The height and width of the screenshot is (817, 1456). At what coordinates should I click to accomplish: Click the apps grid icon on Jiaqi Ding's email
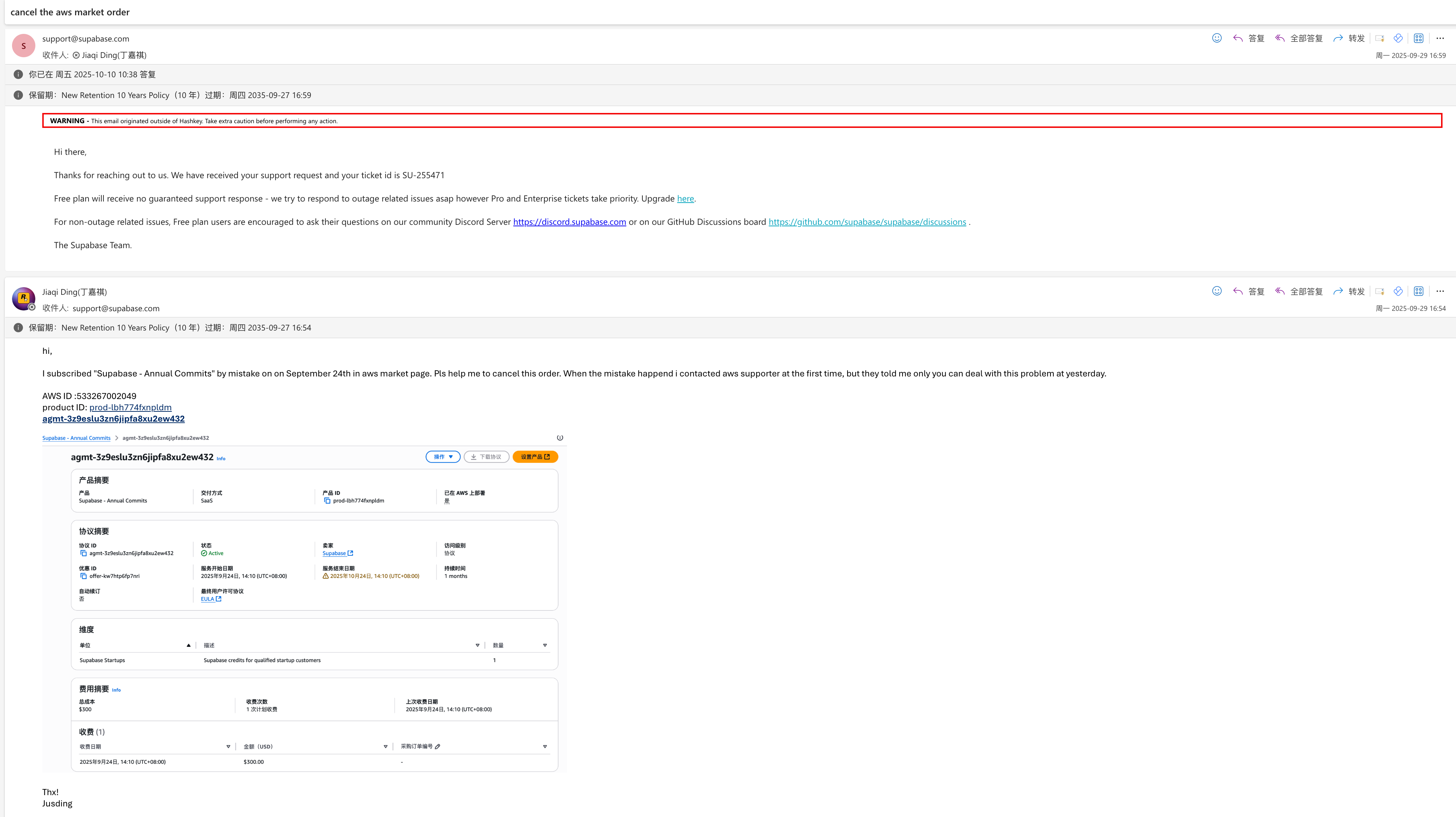click(1418, 291)
